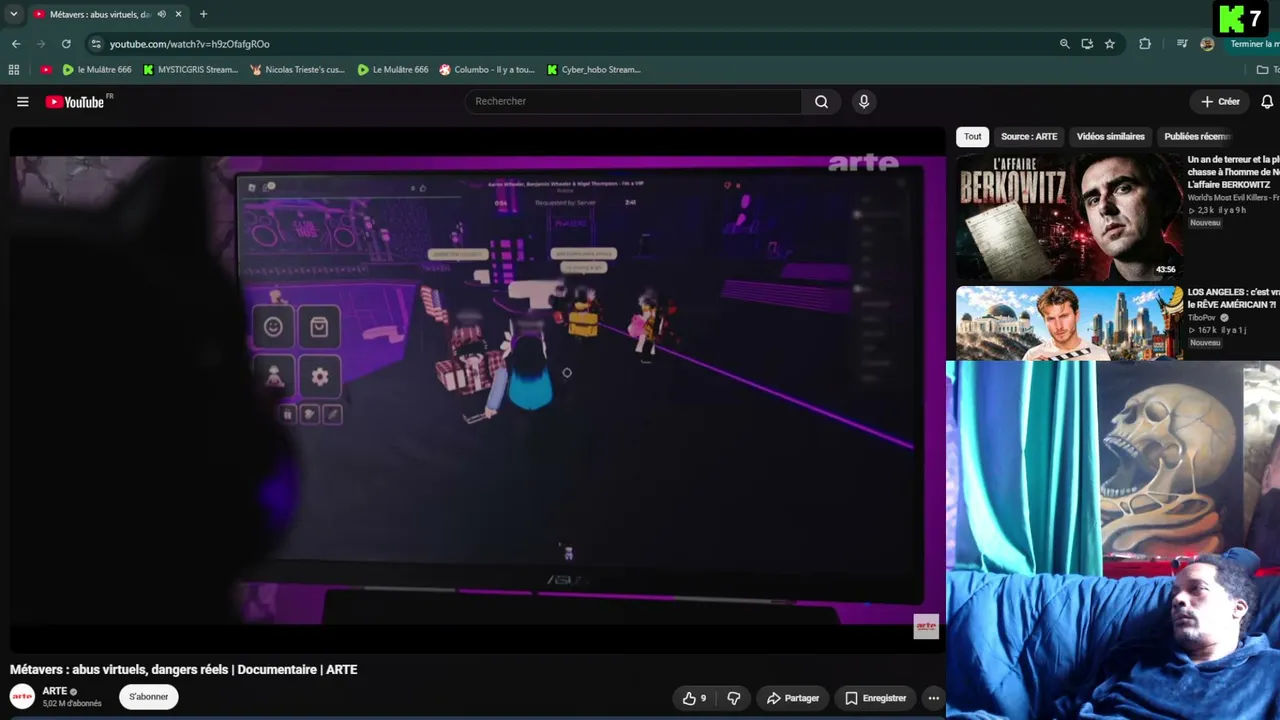Viewport: 1280px width, 720px height.
Task: Open the "Nicolas Trieste's cus..." bookmark
Action: point(298,70)
